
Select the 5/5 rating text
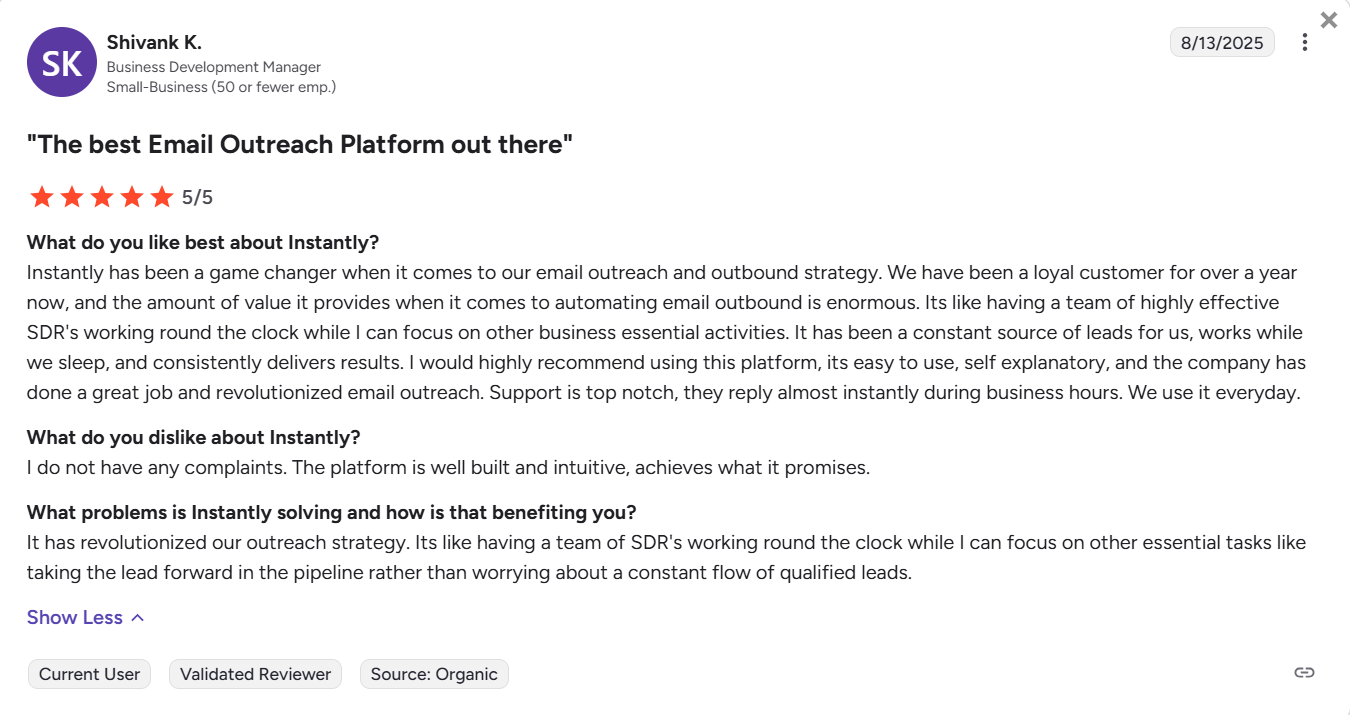[x=195, y=196]
